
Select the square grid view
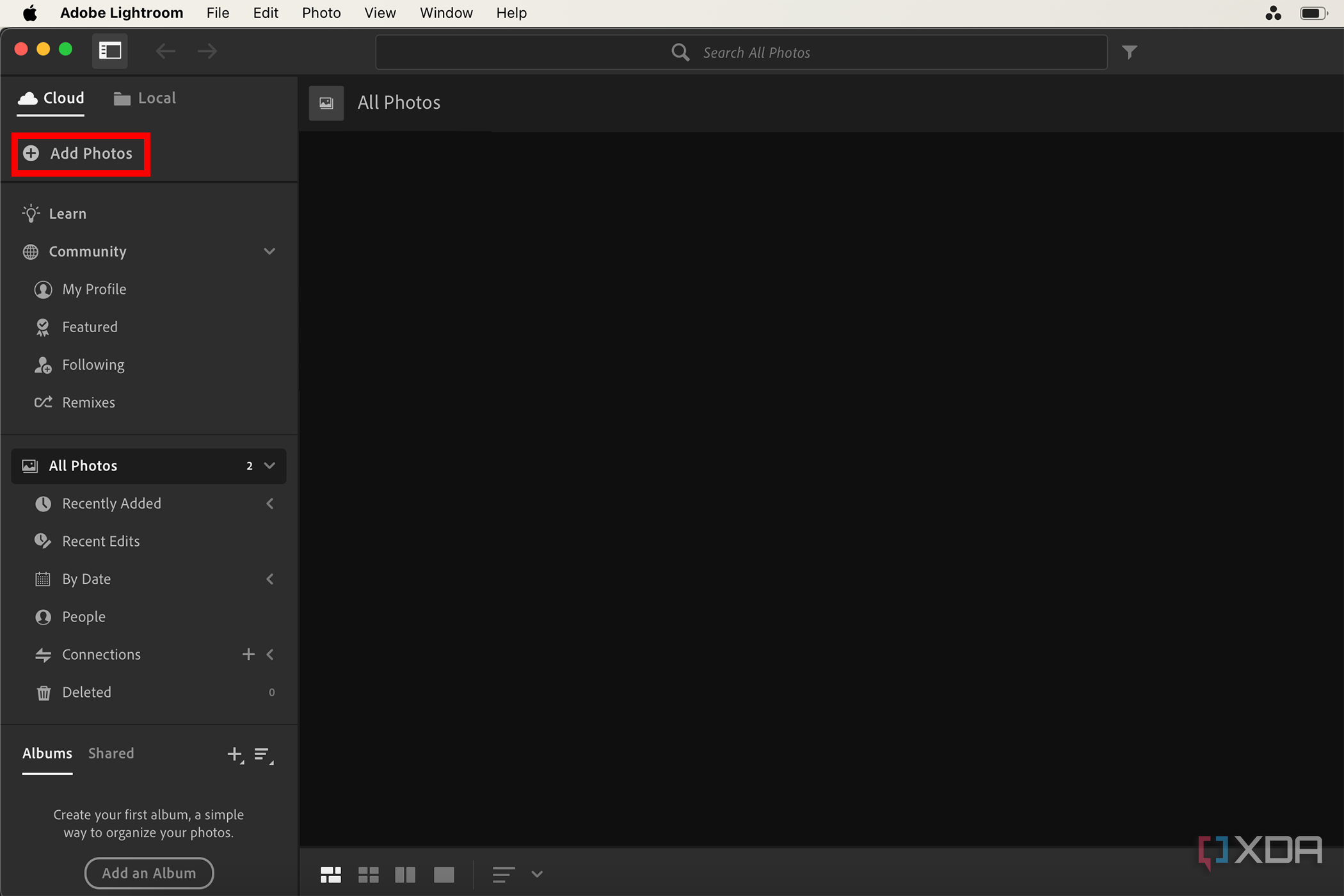point(369,874)
